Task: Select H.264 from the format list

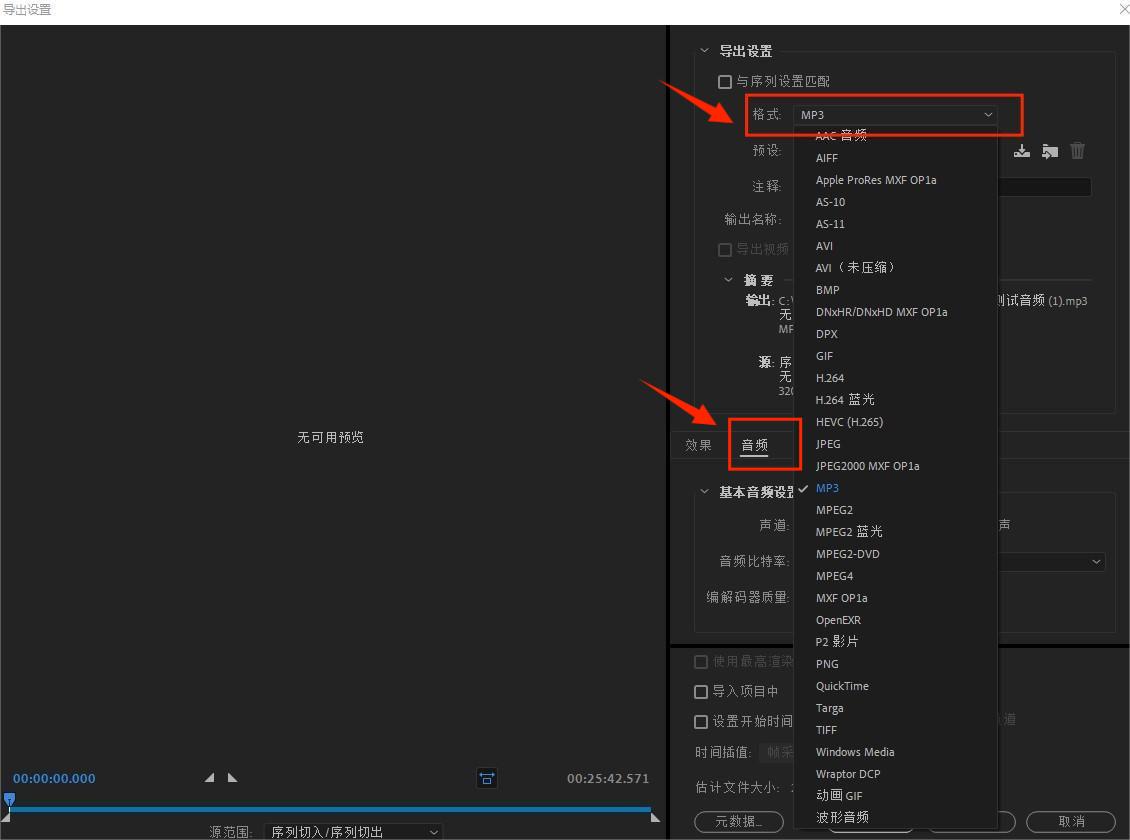Action: click(x=830, y=377)
